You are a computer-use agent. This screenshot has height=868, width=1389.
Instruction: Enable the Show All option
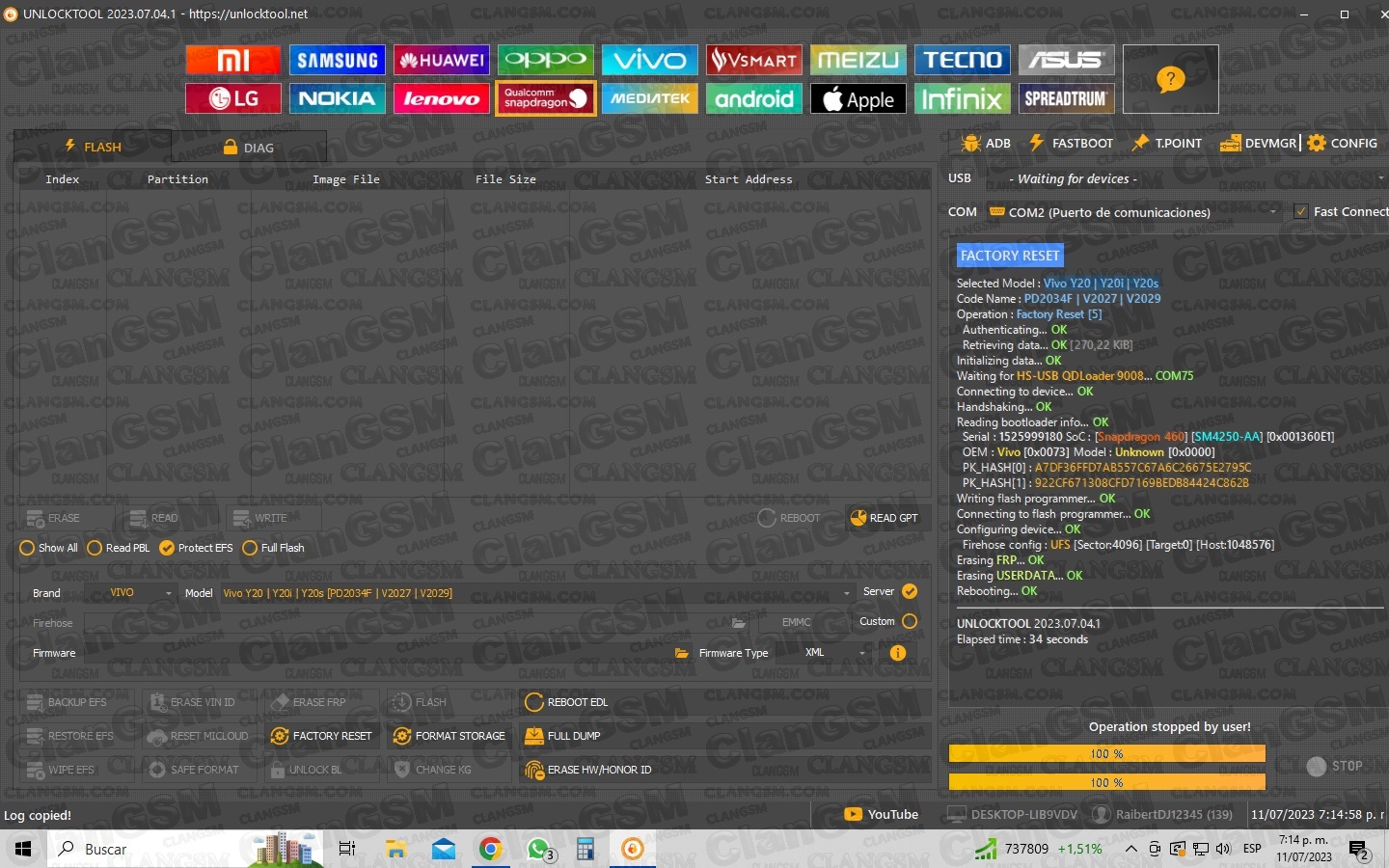point(27,548)
